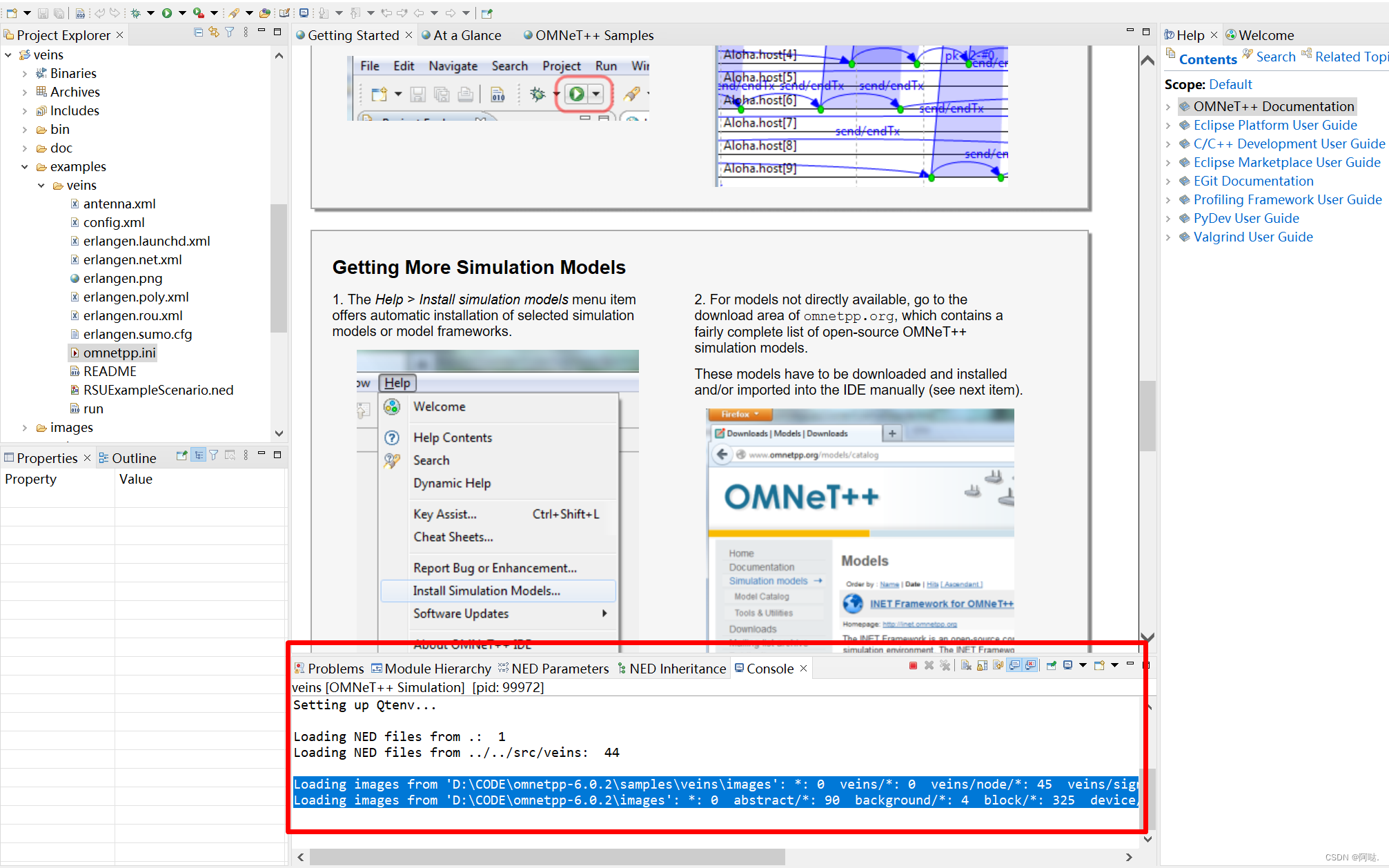Screen dimensions: 1389x868
Task: Click Collapse All in Project Explorer
Action: click(x=199, y=32)
